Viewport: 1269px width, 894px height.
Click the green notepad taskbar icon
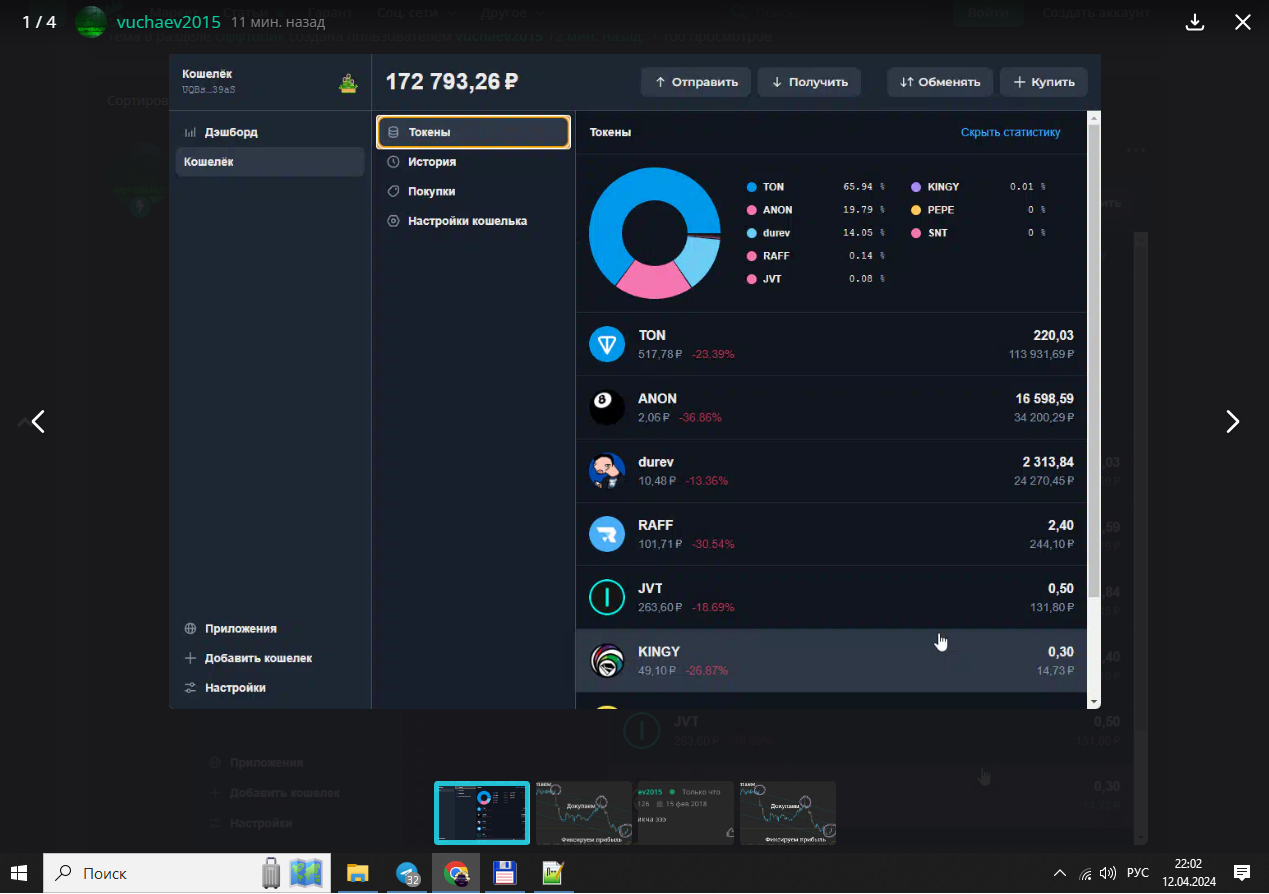coord(553,873)
